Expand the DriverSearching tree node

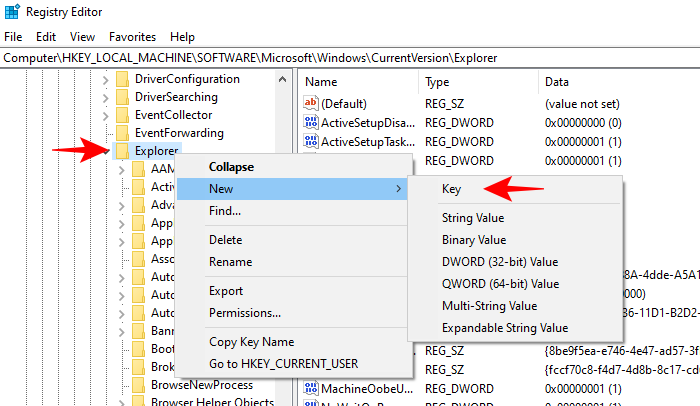tap(105, 97)
